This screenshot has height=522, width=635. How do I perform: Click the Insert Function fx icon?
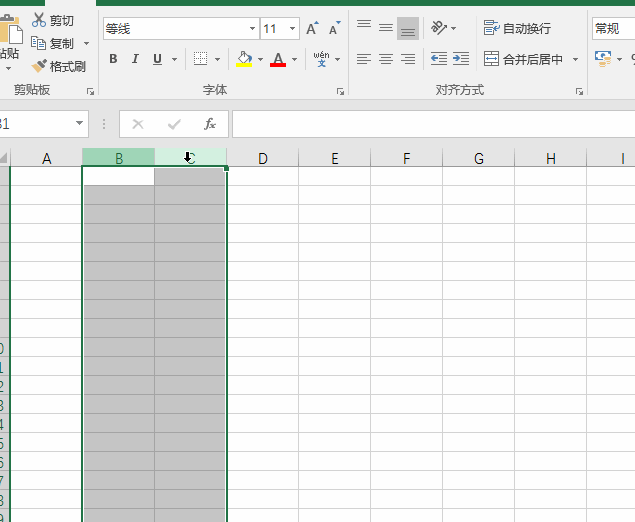pos(210,124)
